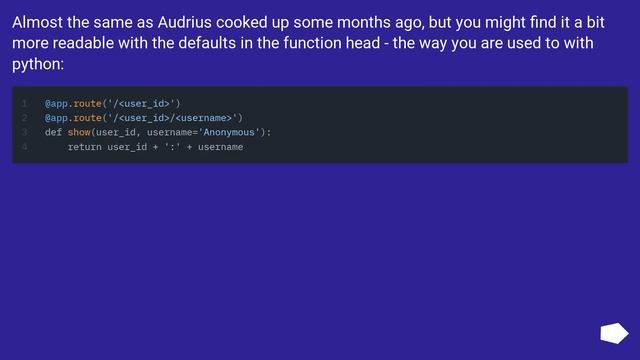This screenshot has height=360, width=640.
Task: Click line number 4 in code block
Action: (24, 147)
